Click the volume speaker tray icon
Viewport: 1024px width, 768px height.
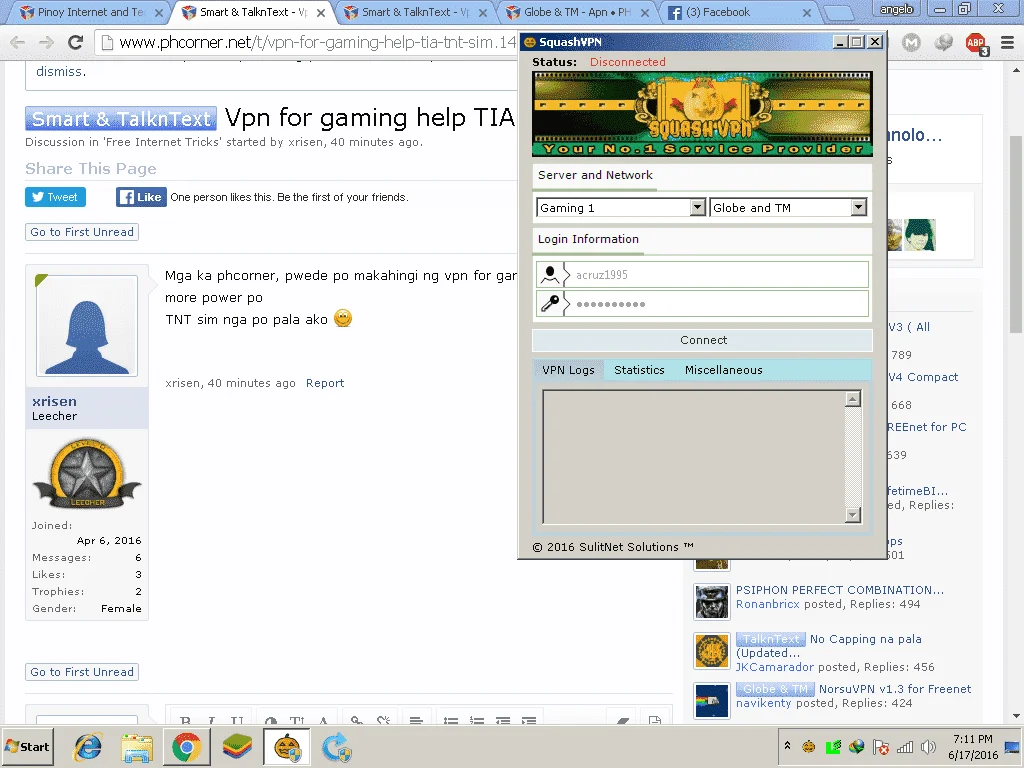[x=927, y=746]
